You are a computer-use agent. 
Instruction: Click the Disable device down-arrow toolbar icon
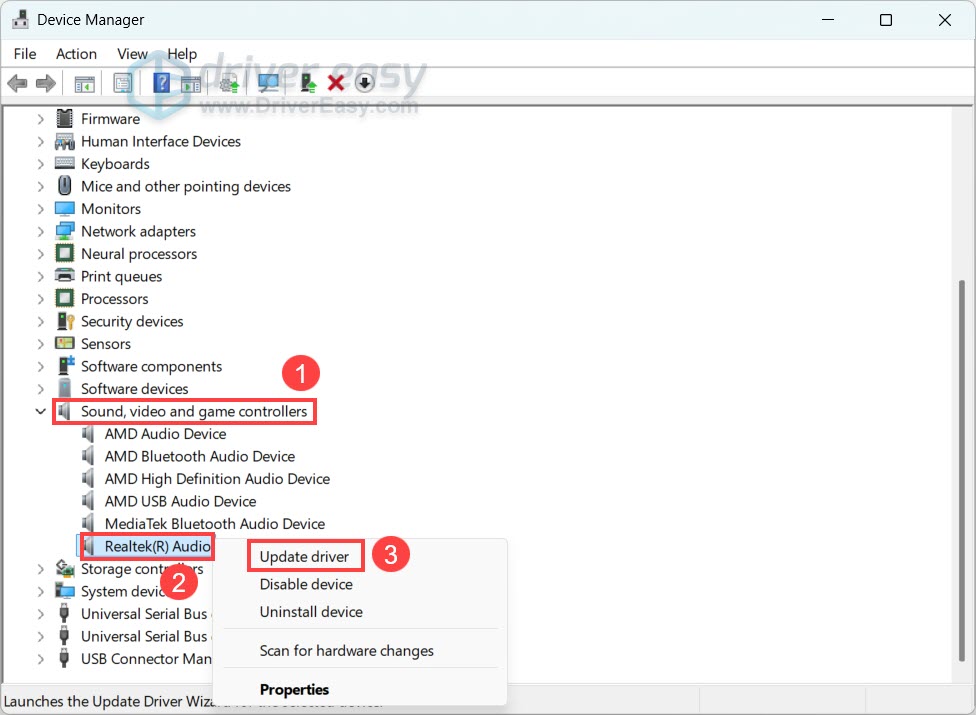365,82
